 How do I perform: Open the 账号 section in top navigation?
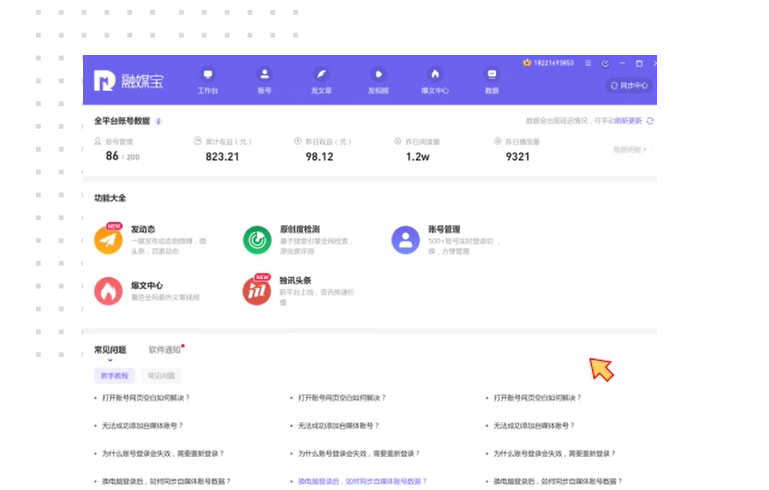click(264, 81)
